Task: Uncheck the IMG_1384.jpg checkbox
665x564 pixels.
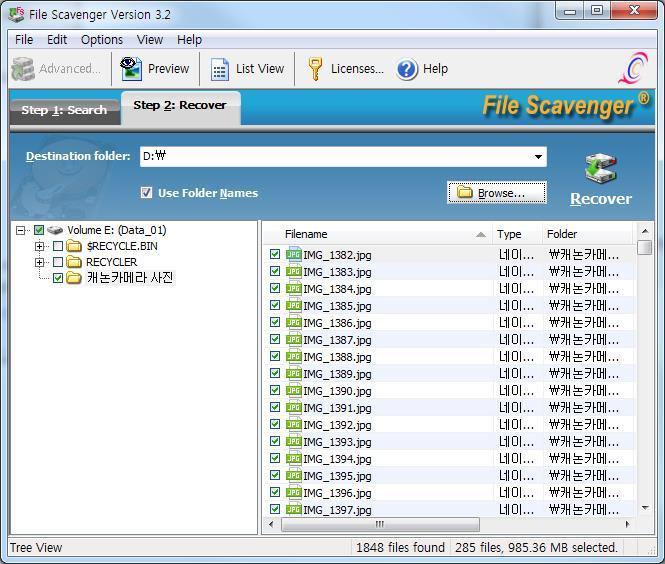Action: coord(275,288)
